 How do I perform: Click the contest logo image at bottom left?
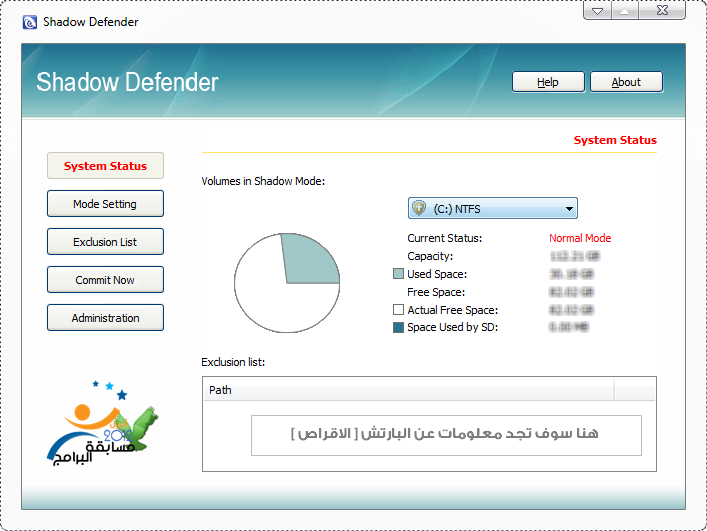pyautogui.click(x=103, y=424)
